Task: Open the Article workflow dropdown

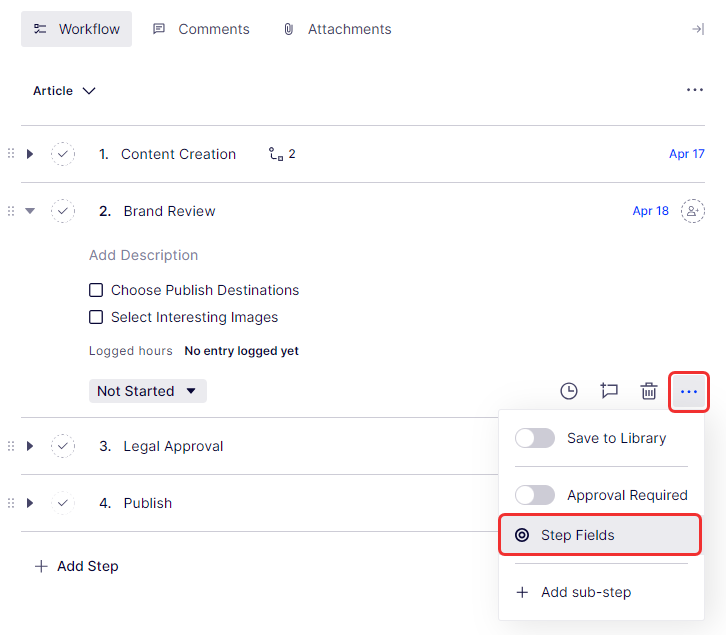Action: click(x=64, y=91)
